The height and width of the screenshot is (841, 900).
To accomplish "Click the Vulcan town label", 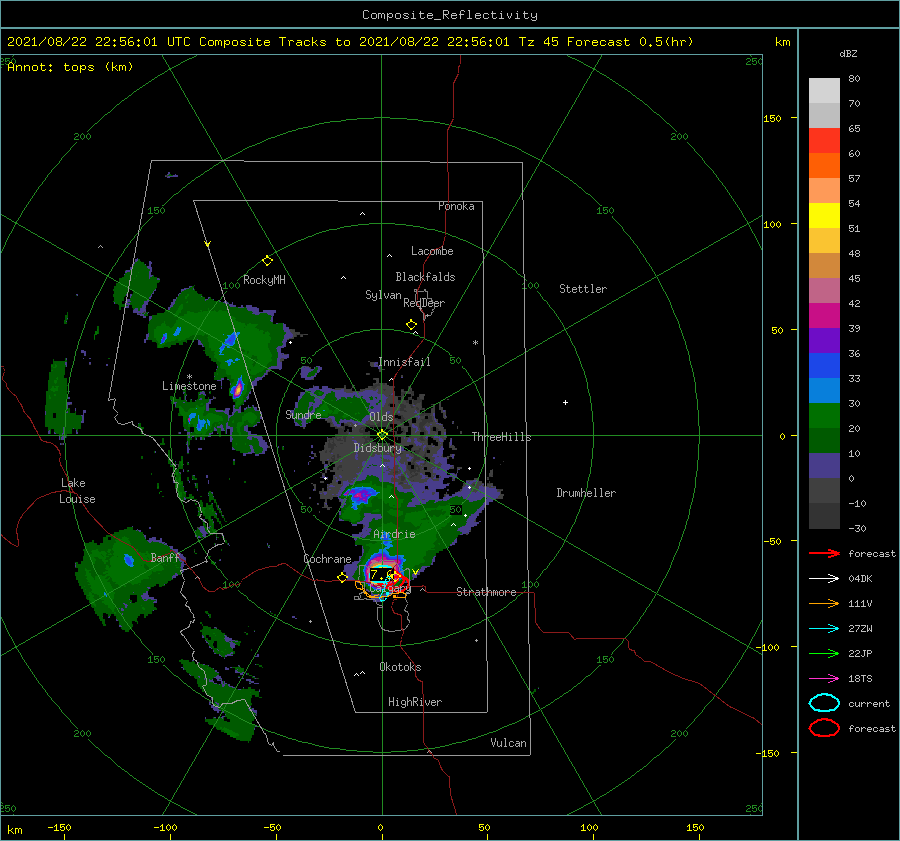I will click(x=508, y=743).
